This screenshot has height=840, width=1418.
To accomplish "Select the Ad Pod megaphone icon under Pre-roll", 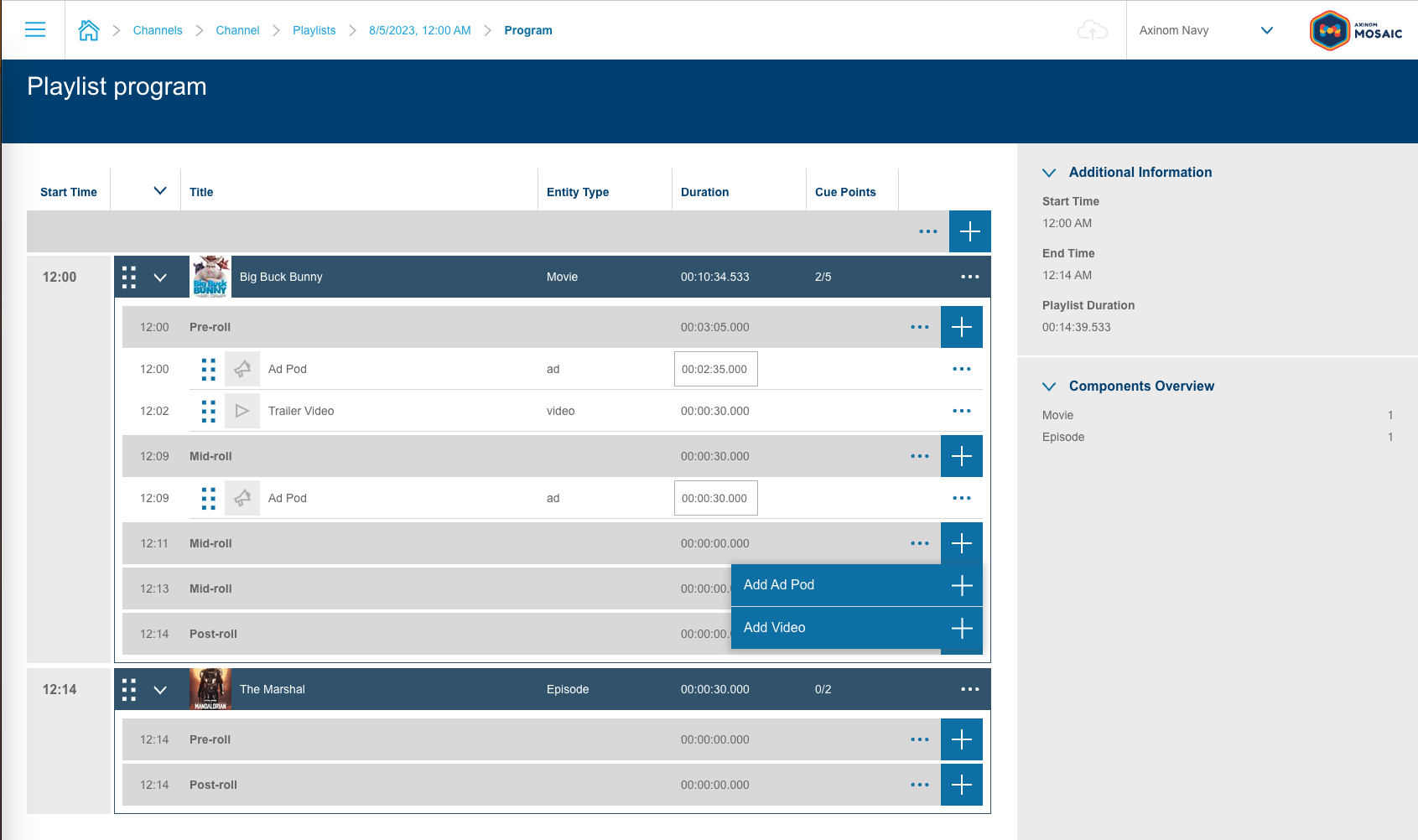I will tap(242, 369).
